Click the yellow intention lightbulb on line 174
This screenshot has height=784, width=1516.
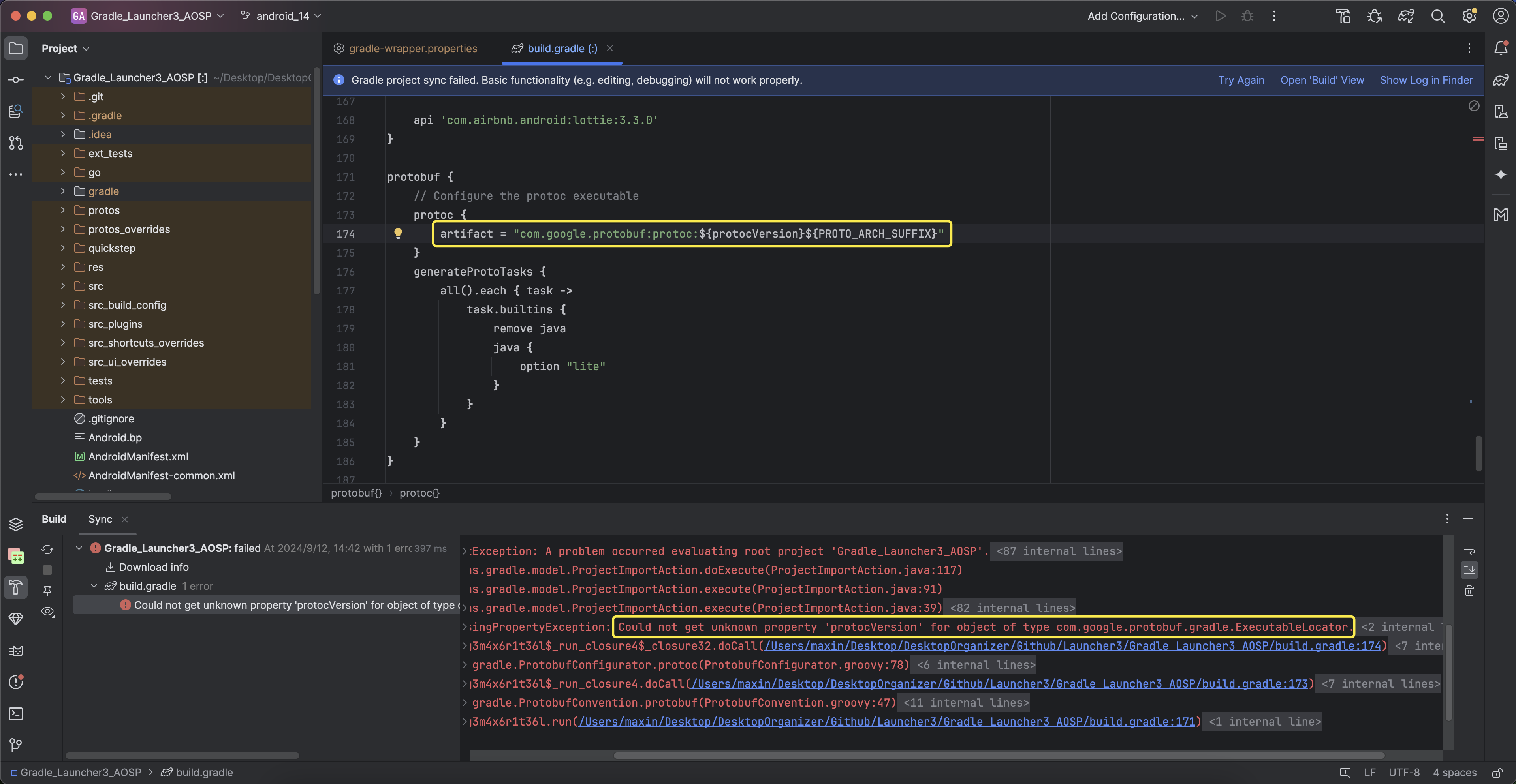tap(398, 233)
